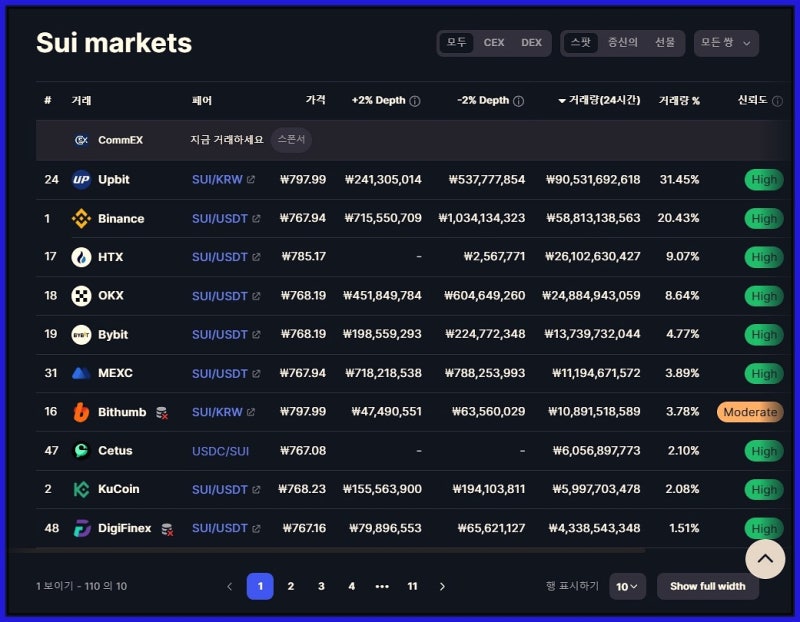Go to pagination page 3
Image resolution: width=800 pixels, height=622 pixels.
[x=321, y=586]
